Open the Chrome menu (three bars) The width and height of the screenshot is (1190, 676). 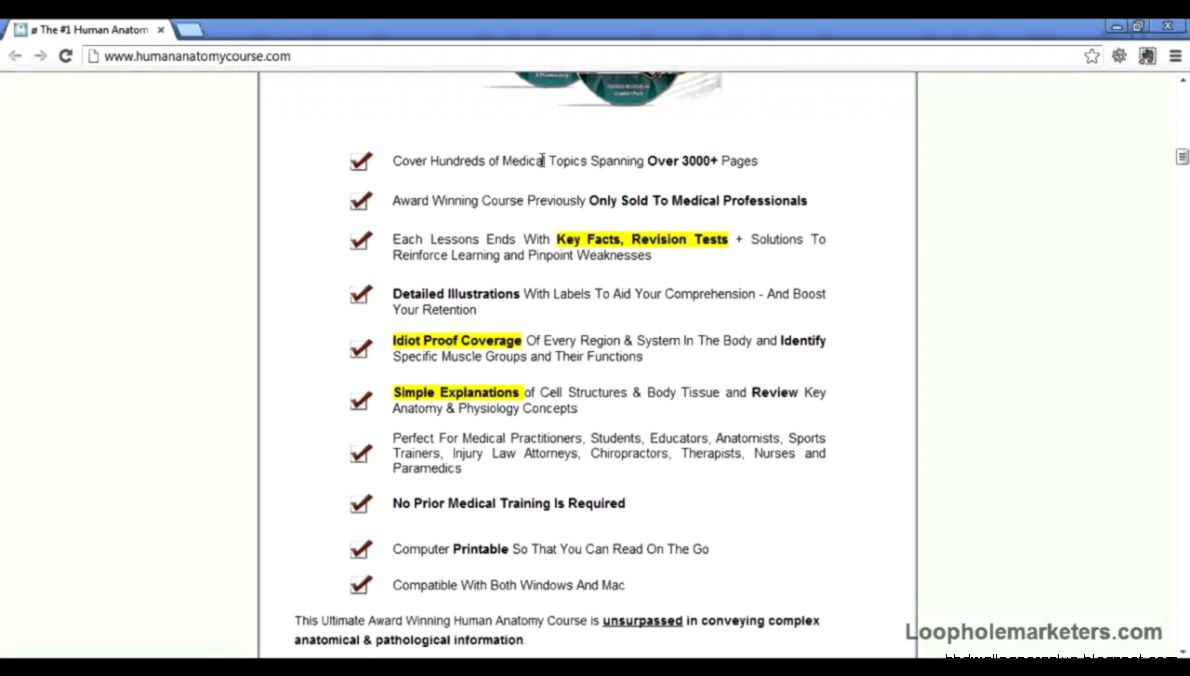(1176, 55)
